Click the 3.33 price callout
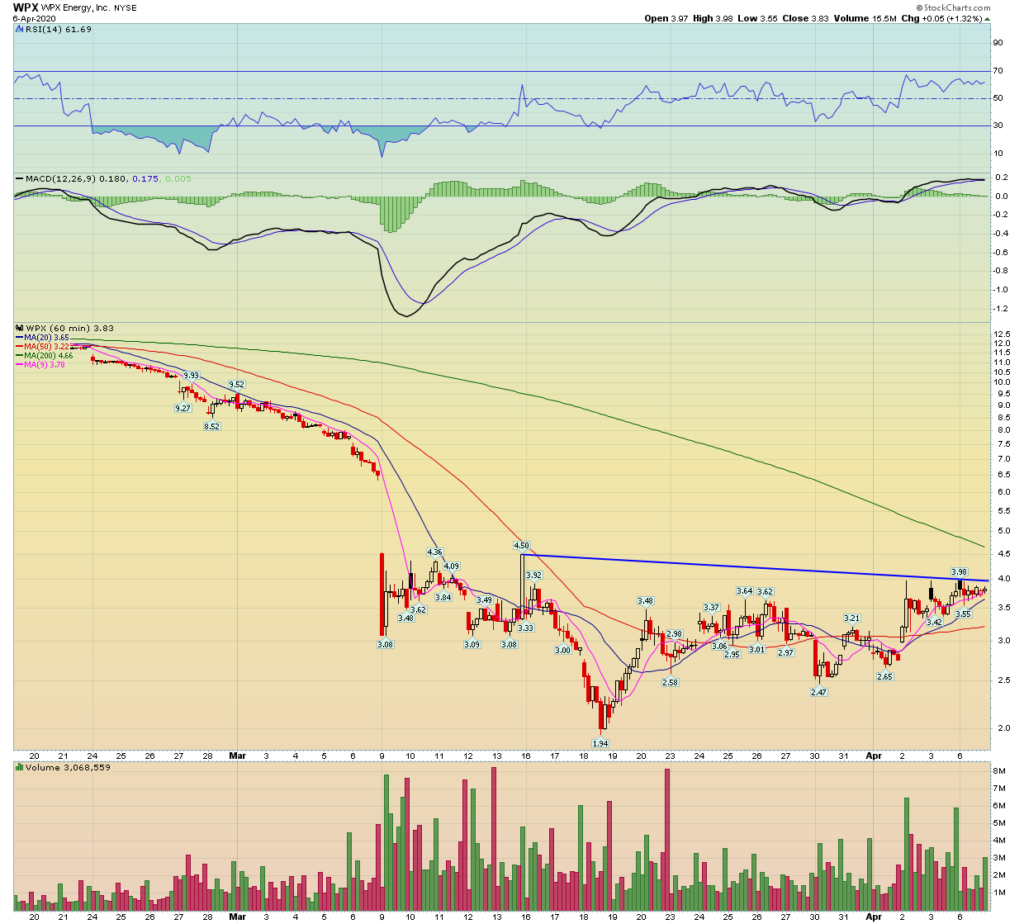The height and width of the screenshot is (924, 1024). click(525, 628)
